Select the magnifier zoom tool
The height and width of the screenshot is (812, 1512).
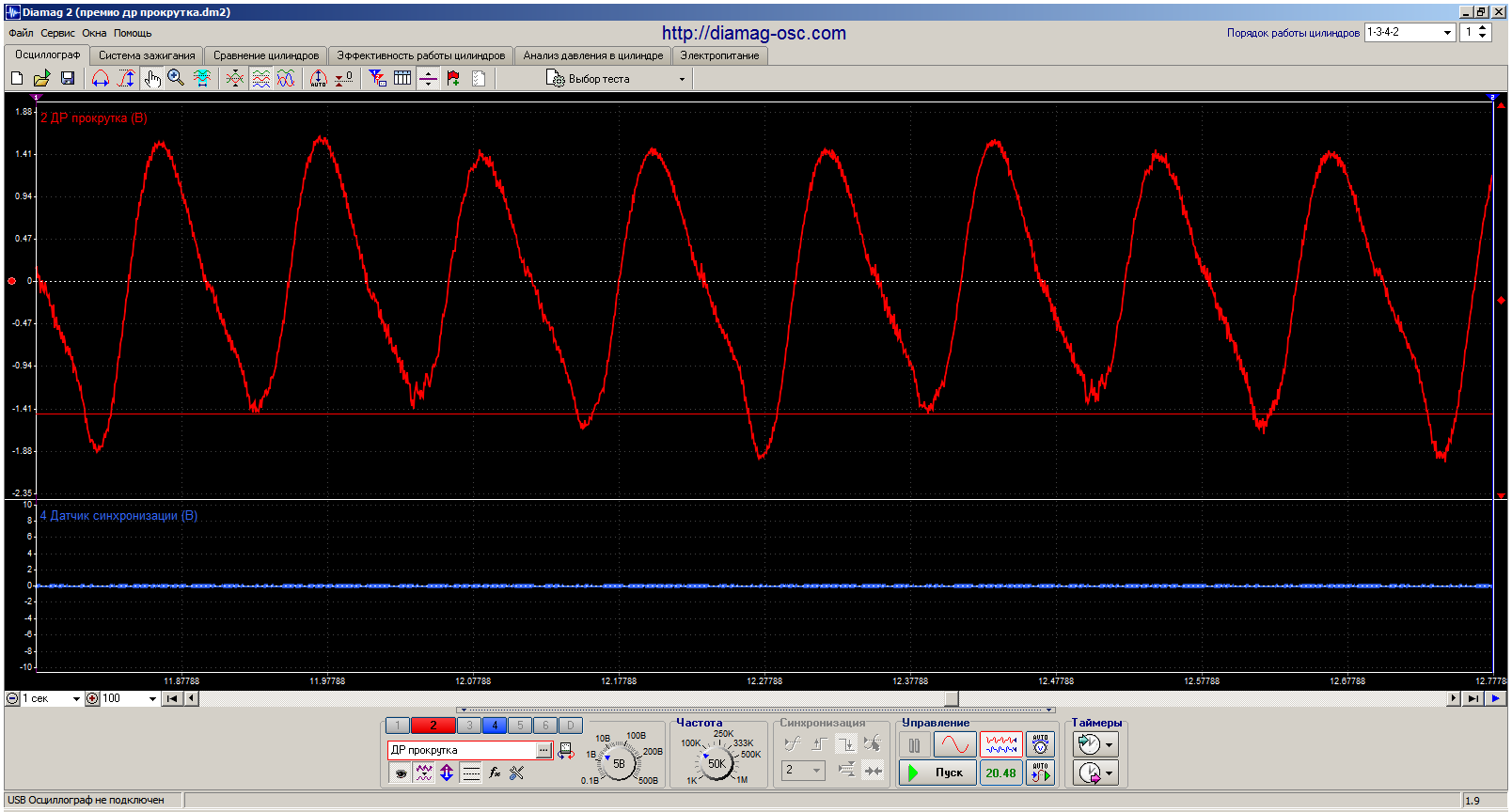(176, 79)
